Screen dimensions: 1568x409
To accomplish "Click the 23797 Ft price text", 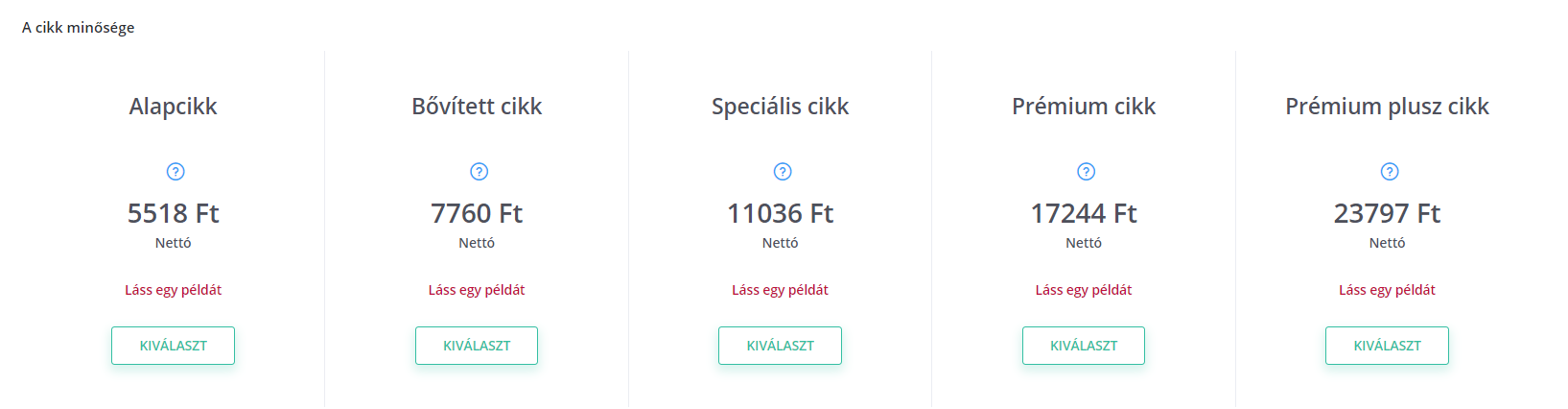I will pos(1387,213).
